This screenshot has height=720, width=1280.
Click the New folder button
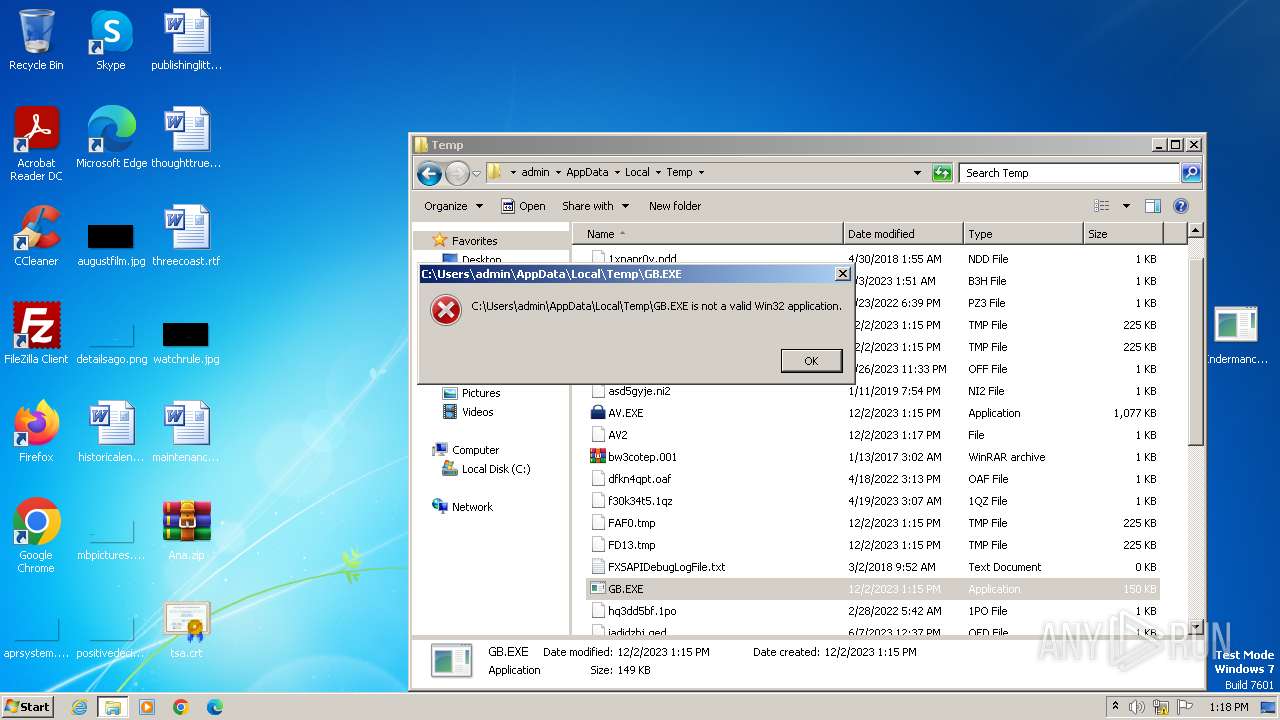(x=675, y=206)
